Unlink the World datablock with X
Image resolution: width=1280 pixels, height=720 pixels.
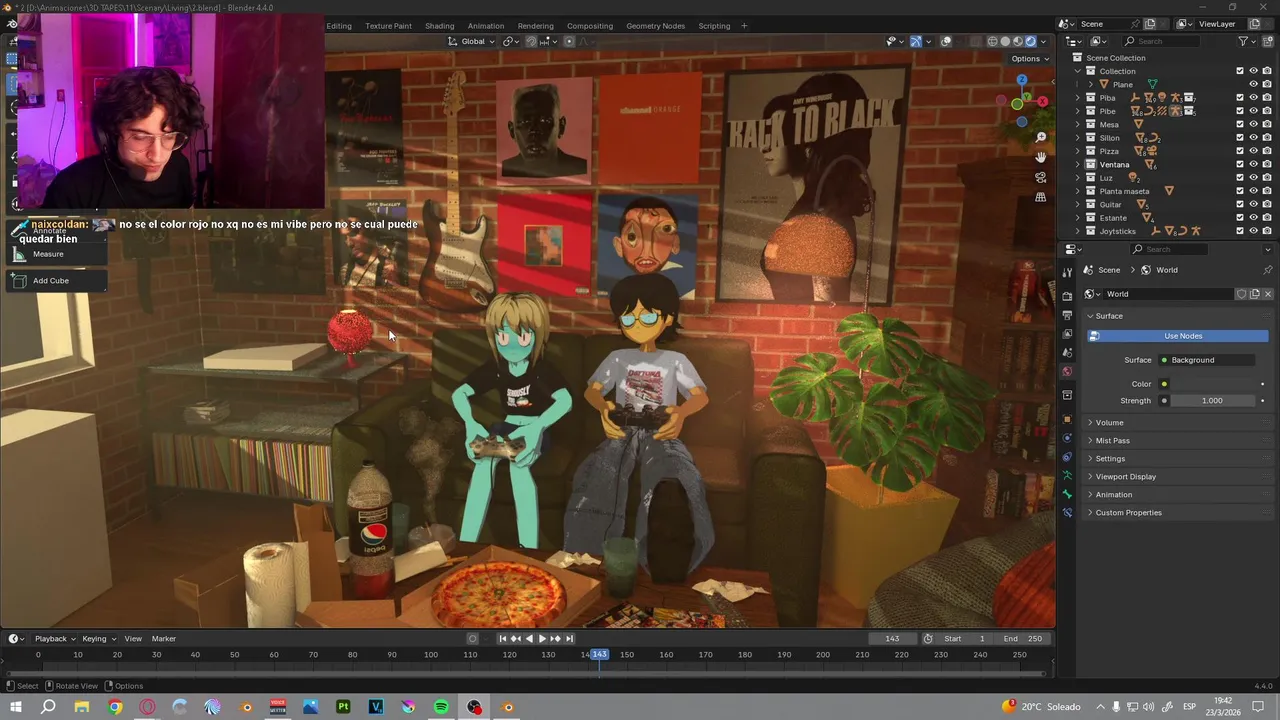(1268, 294)
